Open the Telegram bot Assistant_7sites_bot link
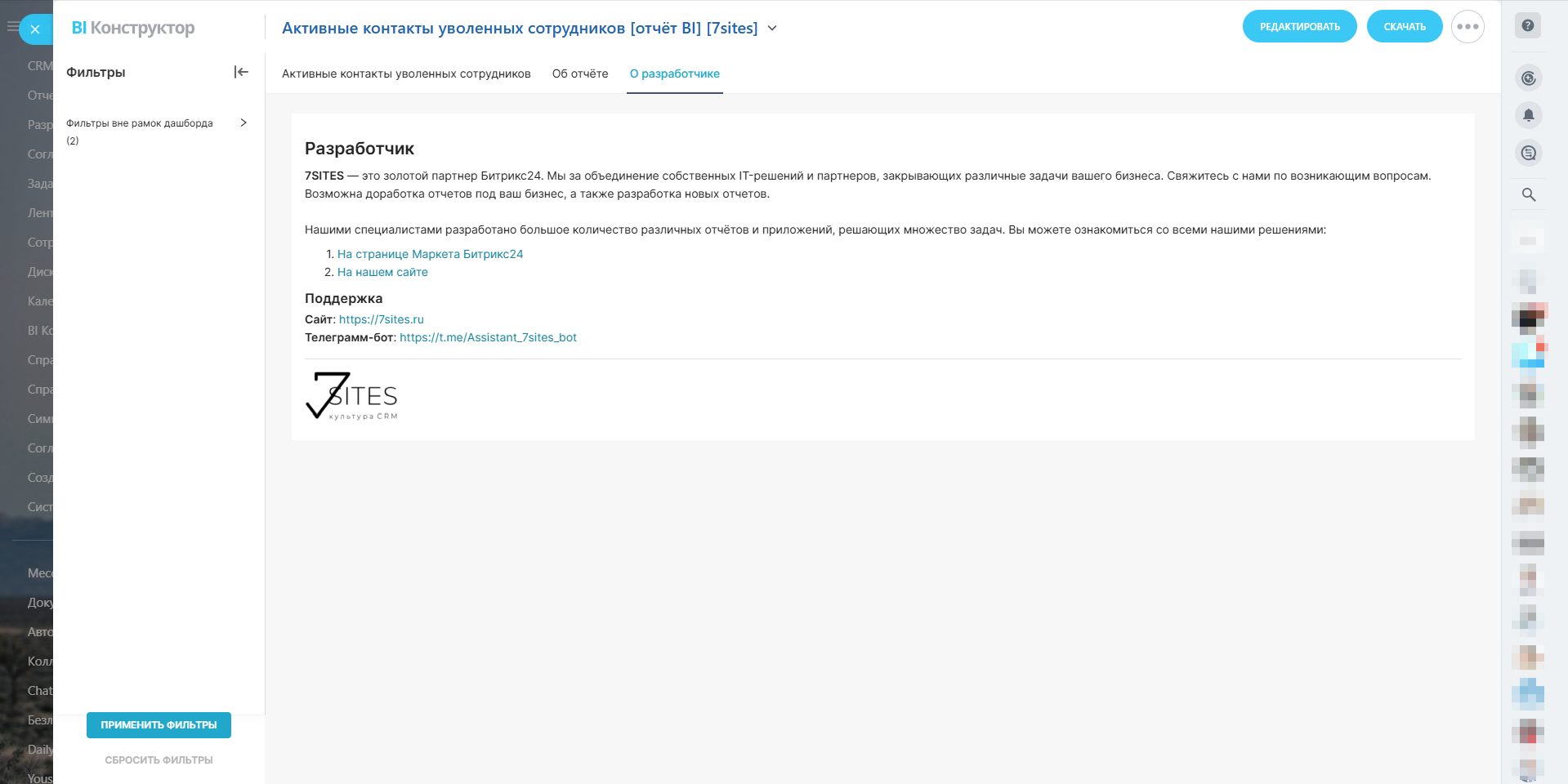Image resolution: width=1568 pixels, height=784 pixels. click(488, 337)
